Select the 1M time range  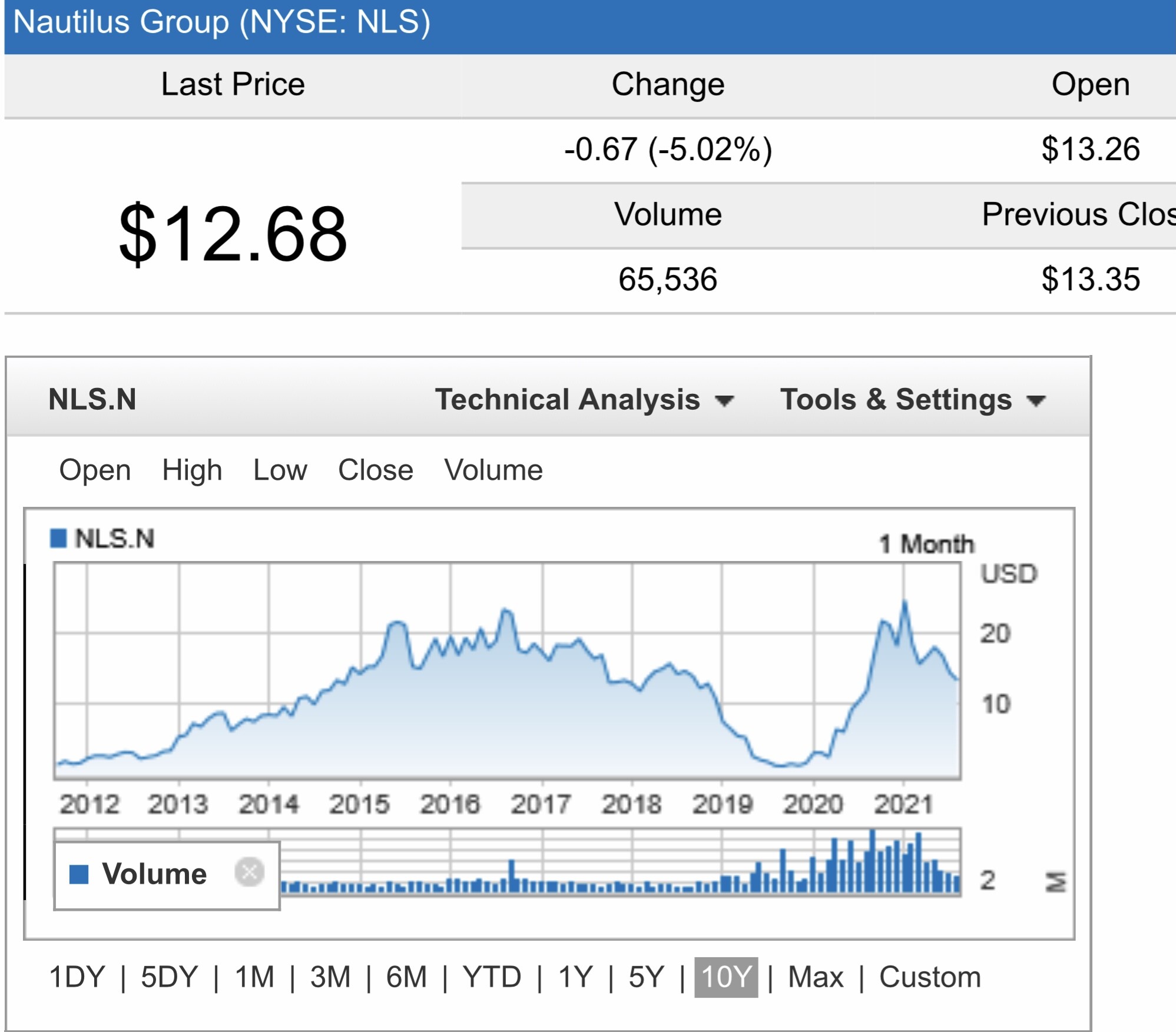pos(254,977)
